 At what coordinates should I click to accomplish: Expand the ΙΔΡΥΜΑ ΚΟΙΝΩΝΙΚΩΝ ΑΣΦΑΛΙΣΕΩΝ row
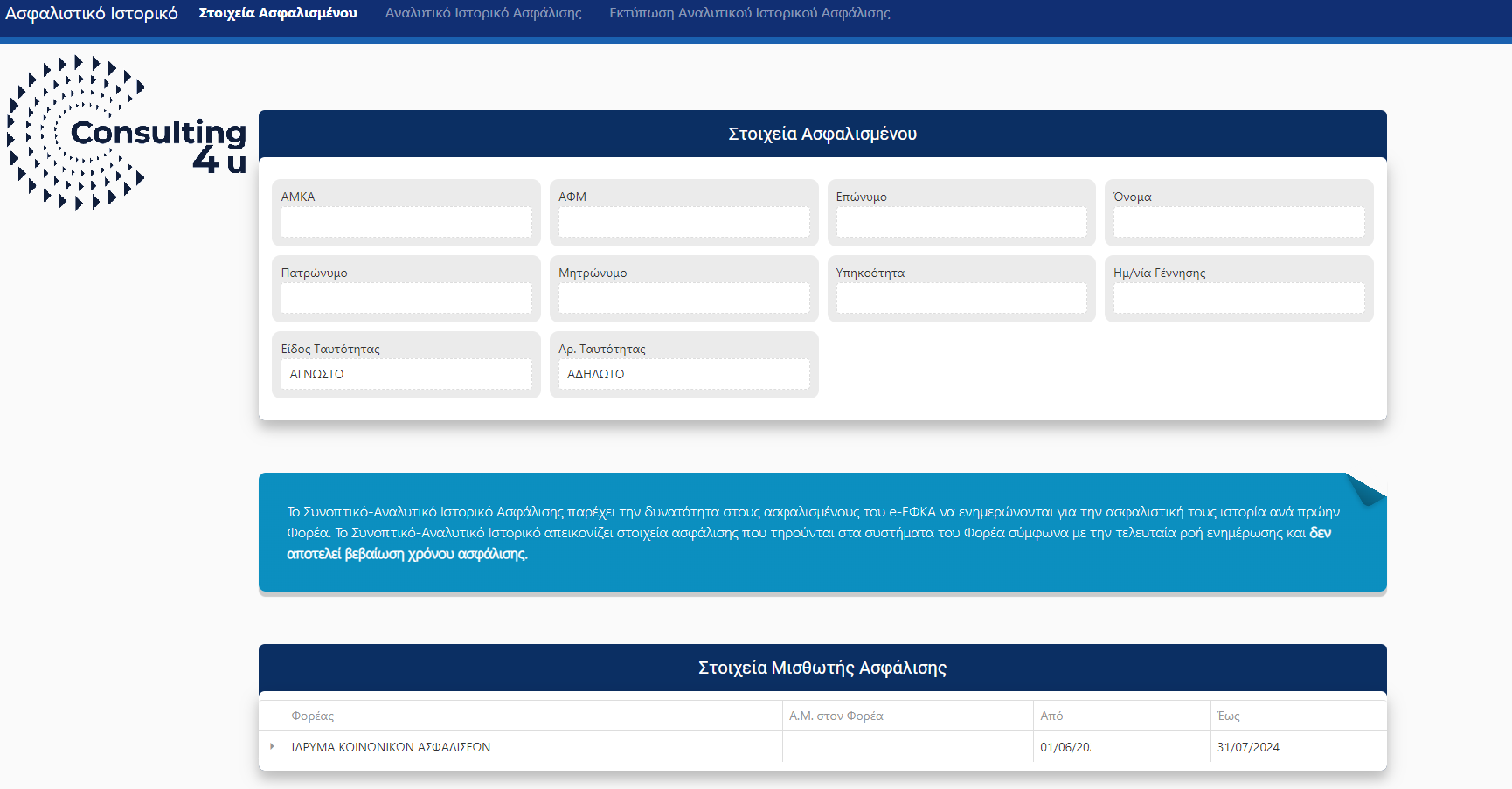[273, 746]
